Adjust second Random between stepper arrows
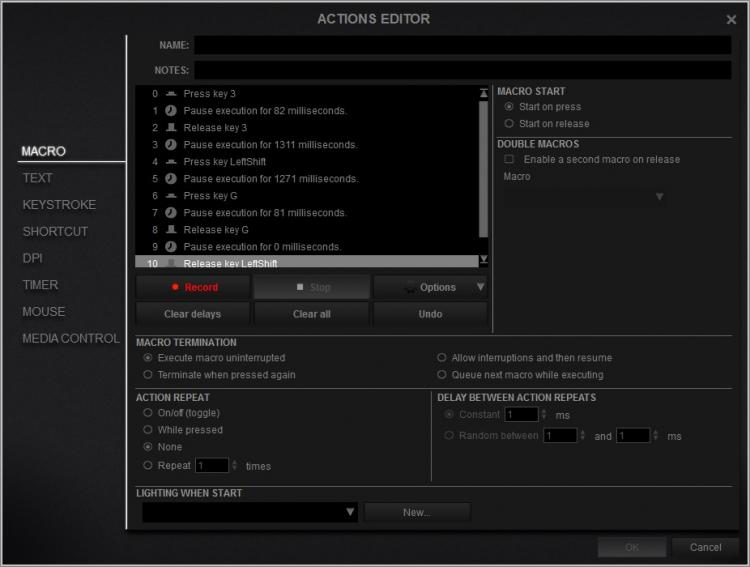 (655, 435)
